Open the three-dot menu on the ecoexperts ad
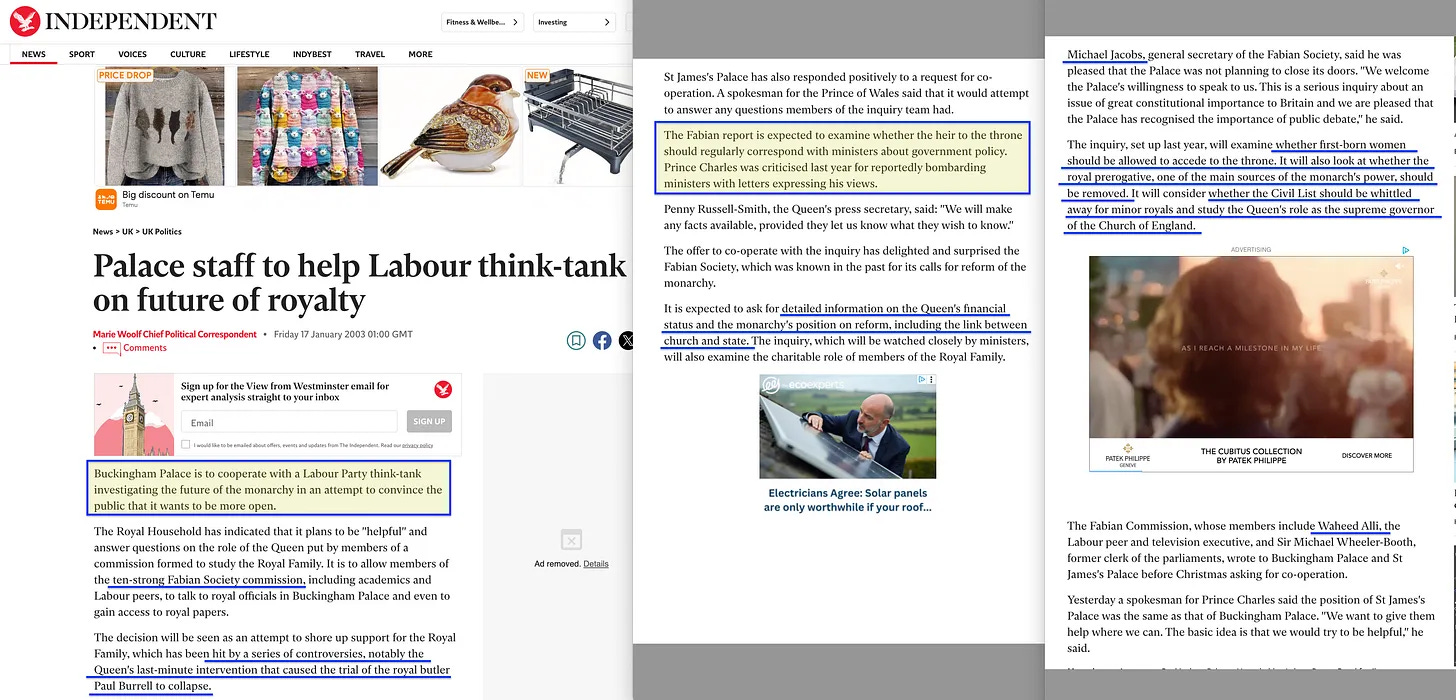The image size is (1456, 700). [x=931, y=380]
